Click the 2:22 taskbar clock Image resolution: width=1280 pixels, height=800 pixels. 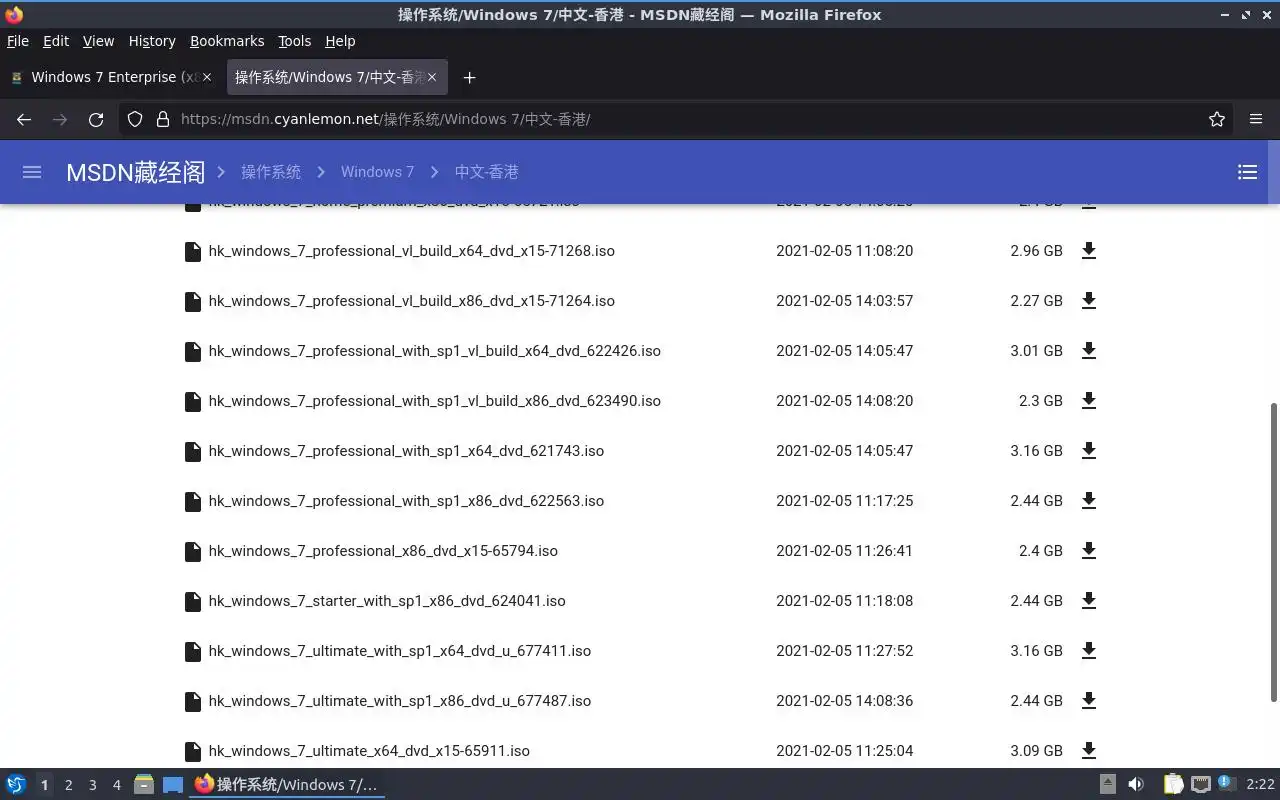[x=1260, y=785]
